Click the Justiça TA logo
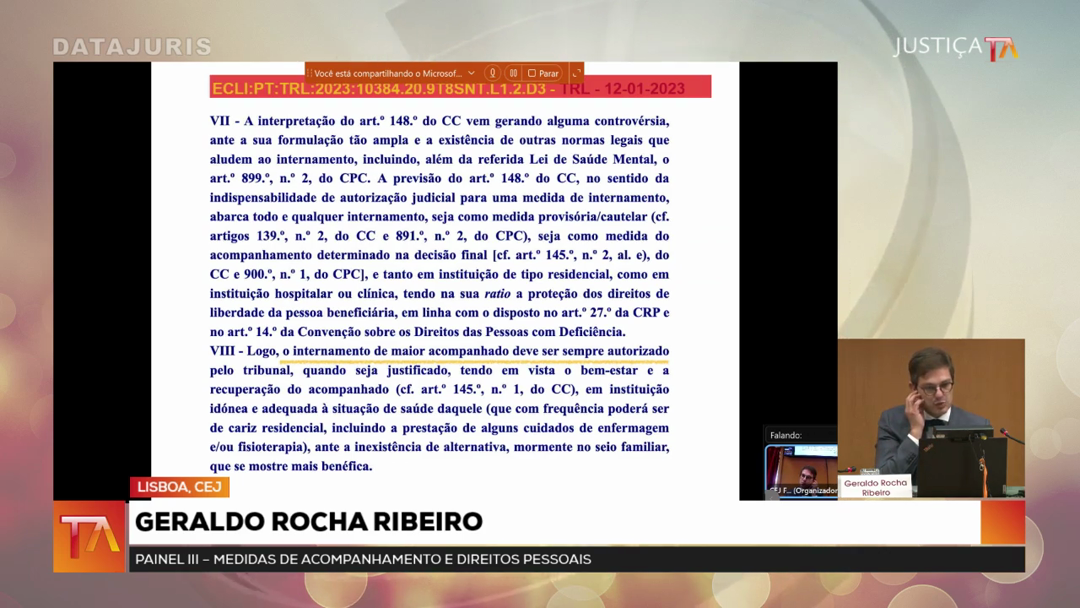The image size is (1080, 608). click(955, 47)
